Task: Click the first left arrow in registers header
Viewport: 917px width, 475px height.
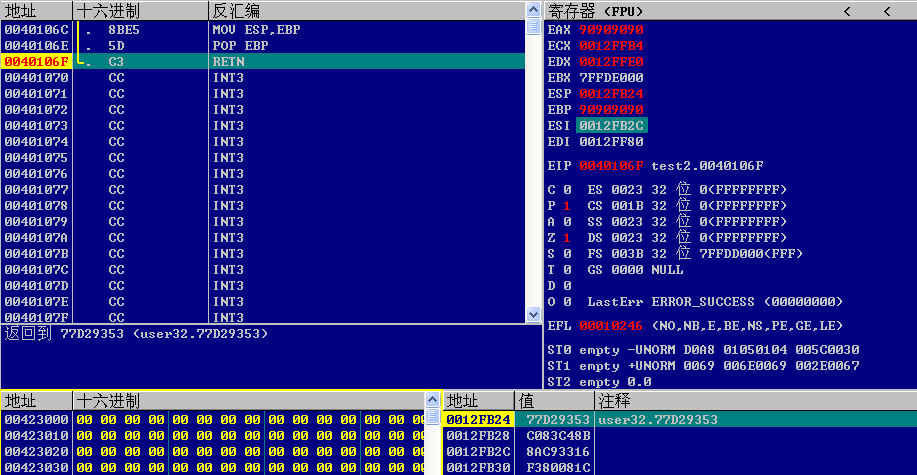Action: coord(847,11)
